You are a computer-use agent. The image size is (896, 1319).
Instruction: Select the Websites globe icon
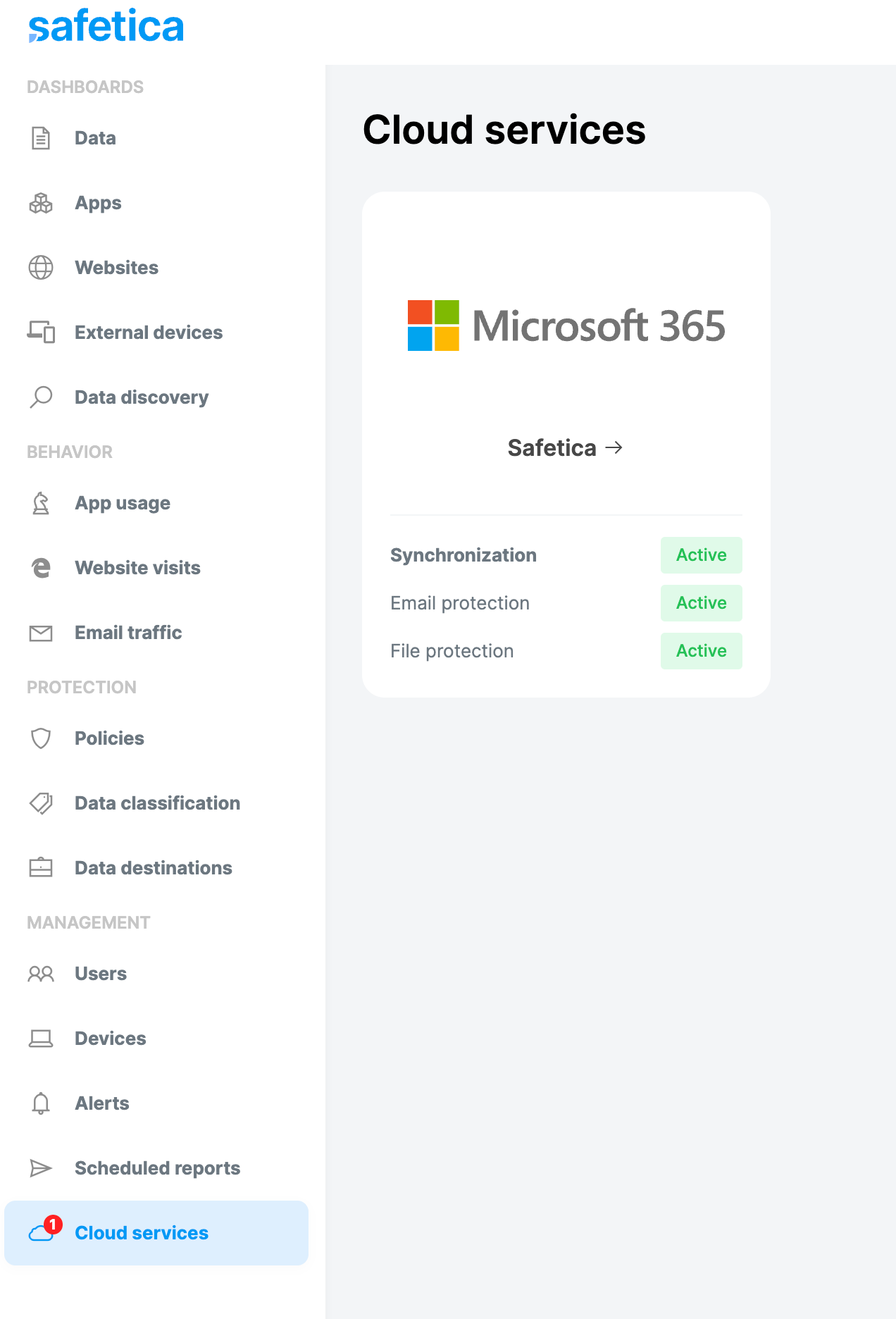coord(41,268)
